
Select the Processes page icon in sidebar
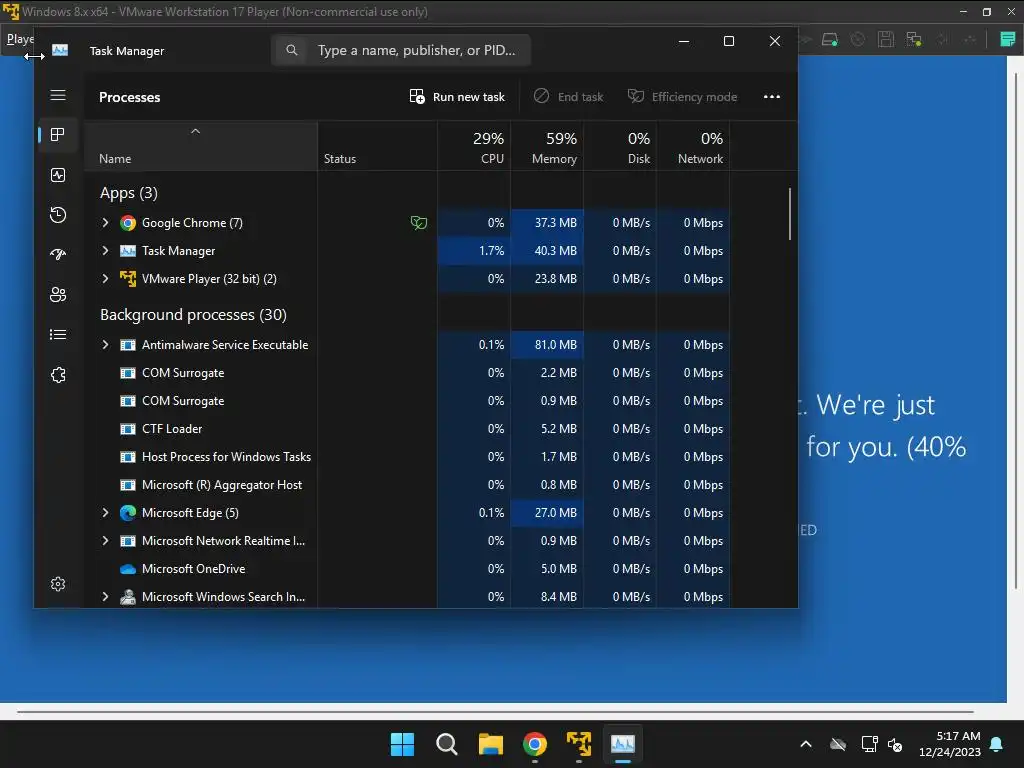58,135
